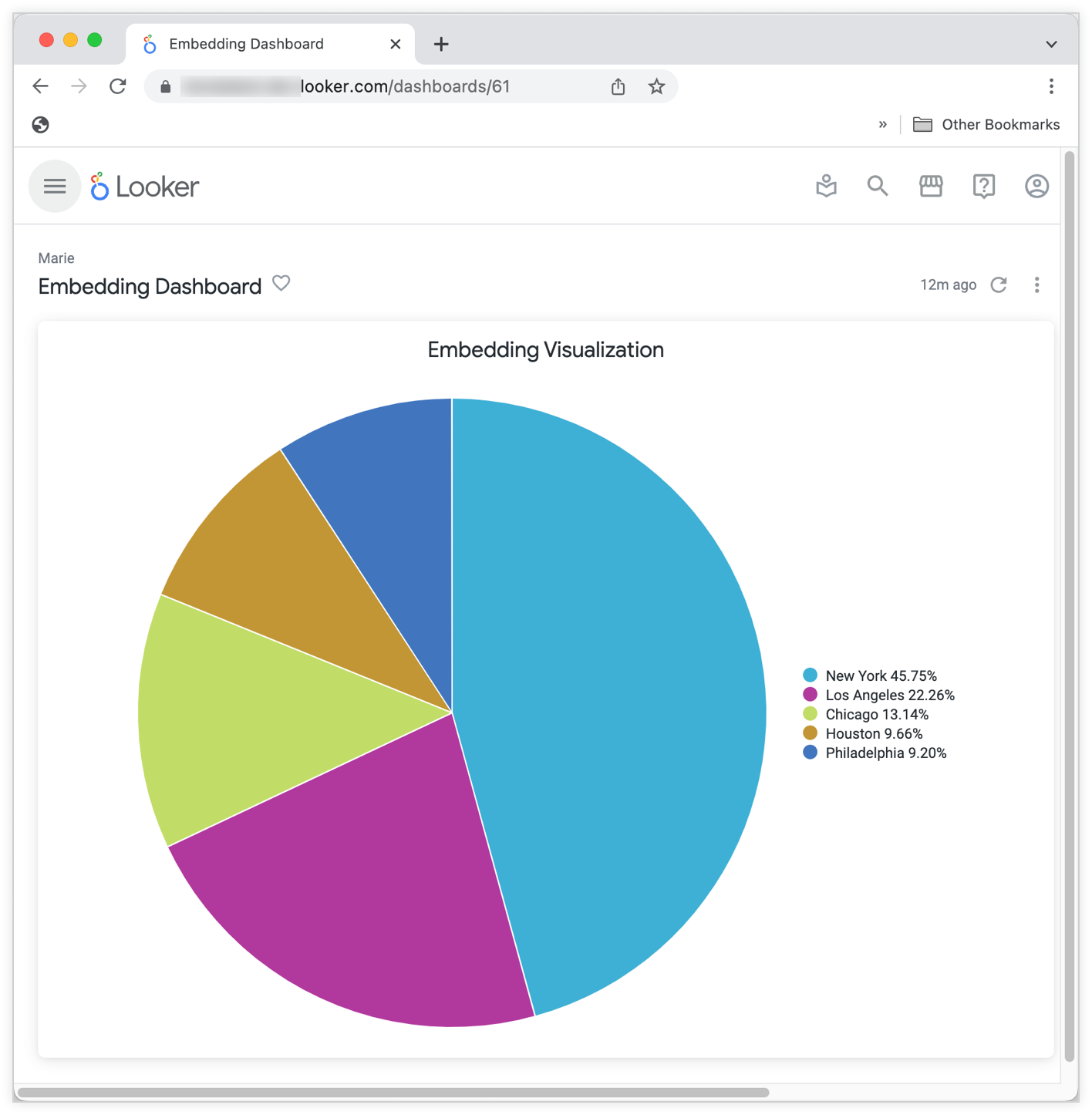Image resolution: width=1092 pixels, height=1115 pixels.
Task: Click the Philadelphia legend color dot
Action: pos(810,753)
